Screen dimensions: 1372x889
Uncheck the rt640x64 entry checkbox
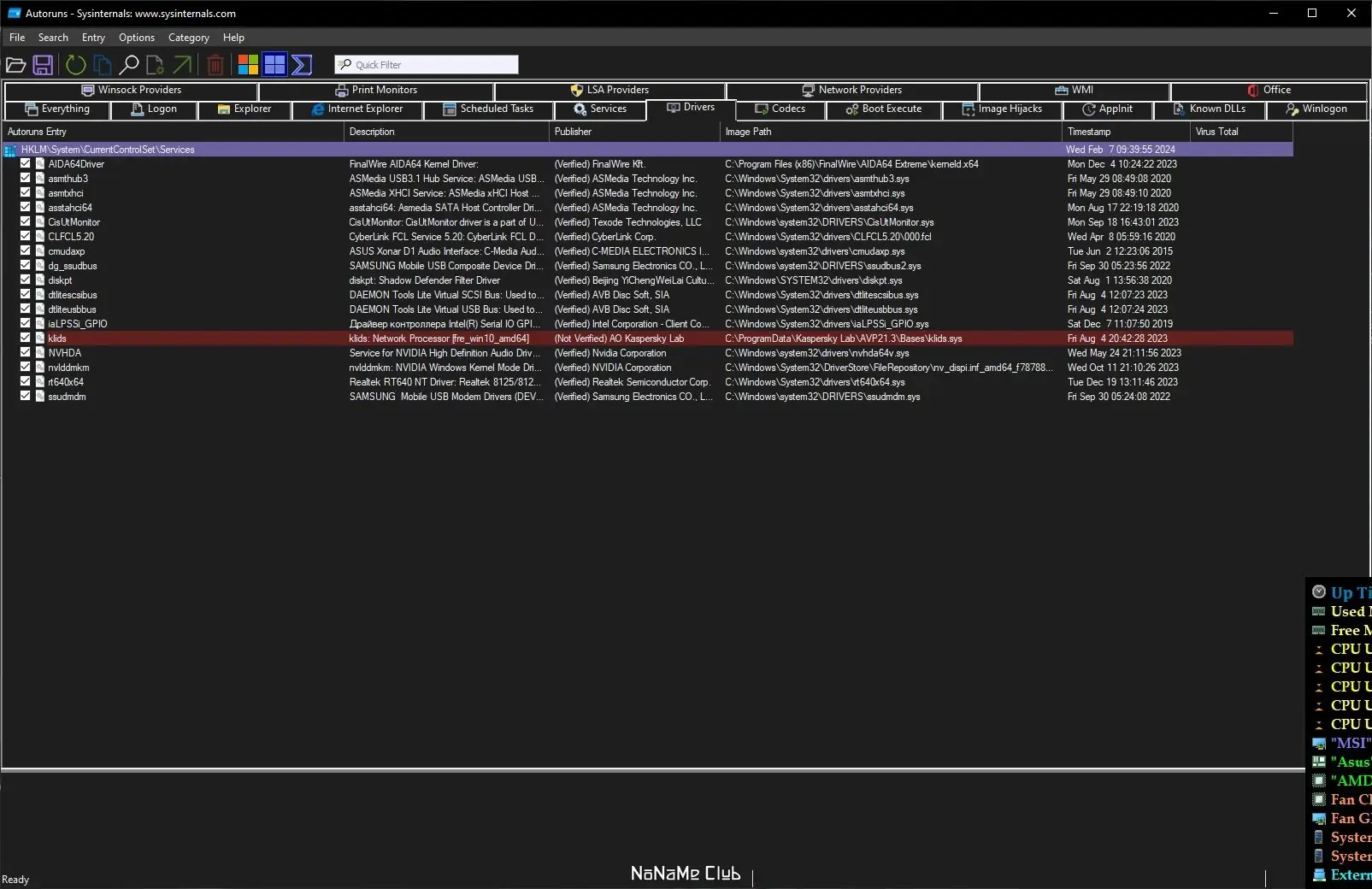coord(25,381)
